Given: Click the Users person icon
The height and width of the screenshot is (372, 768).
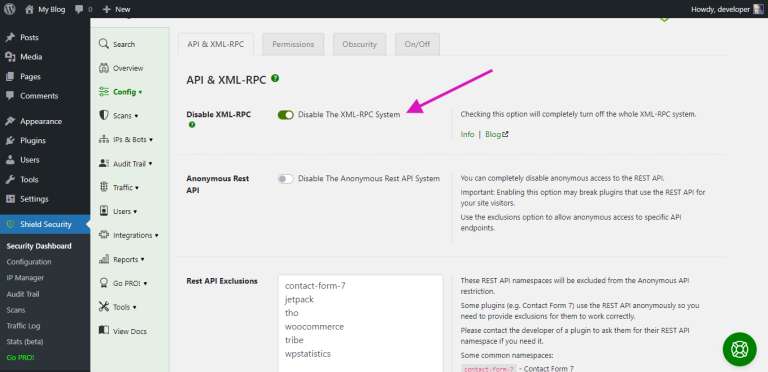Looking at the screenshot, I should coord(10,160).
